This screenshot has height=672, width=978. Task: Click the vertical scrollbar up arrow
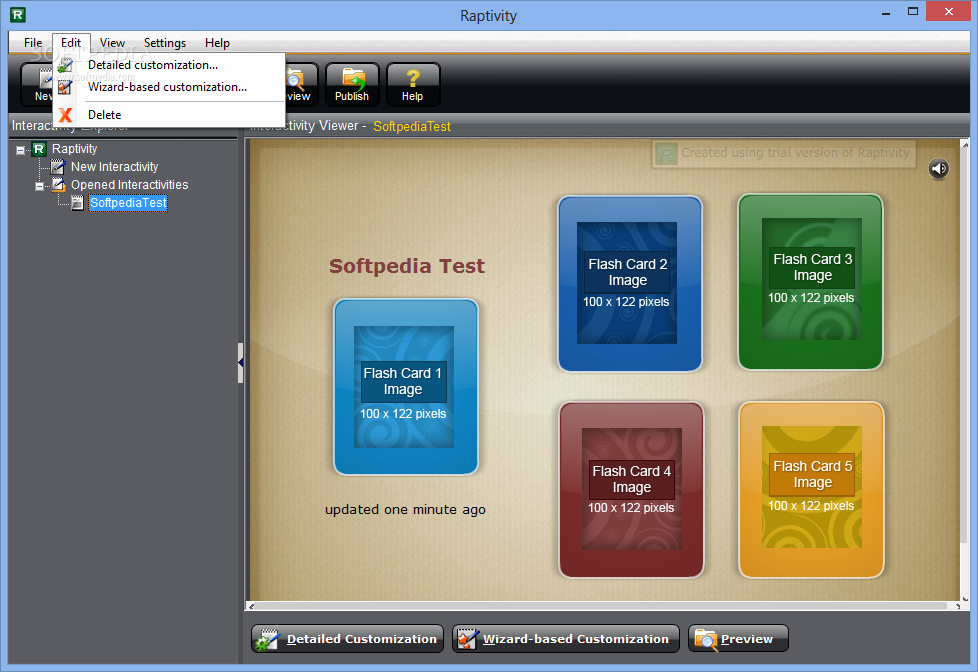coord(966,144)
